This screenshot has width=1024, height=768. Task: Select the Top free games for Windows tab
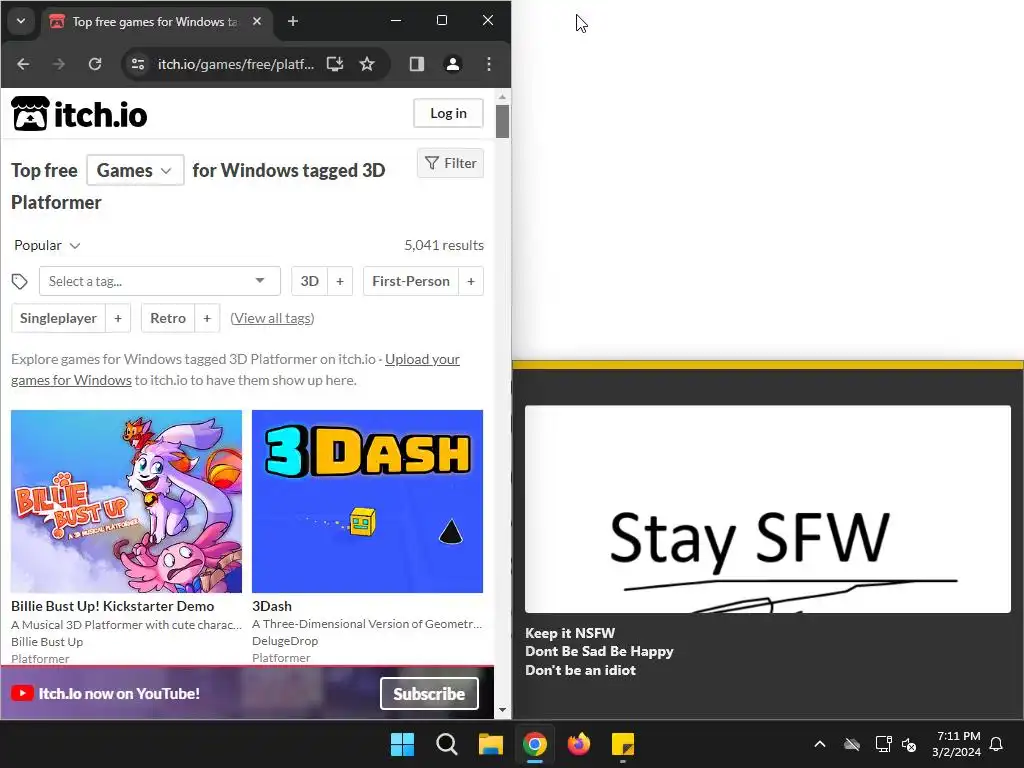153,22
